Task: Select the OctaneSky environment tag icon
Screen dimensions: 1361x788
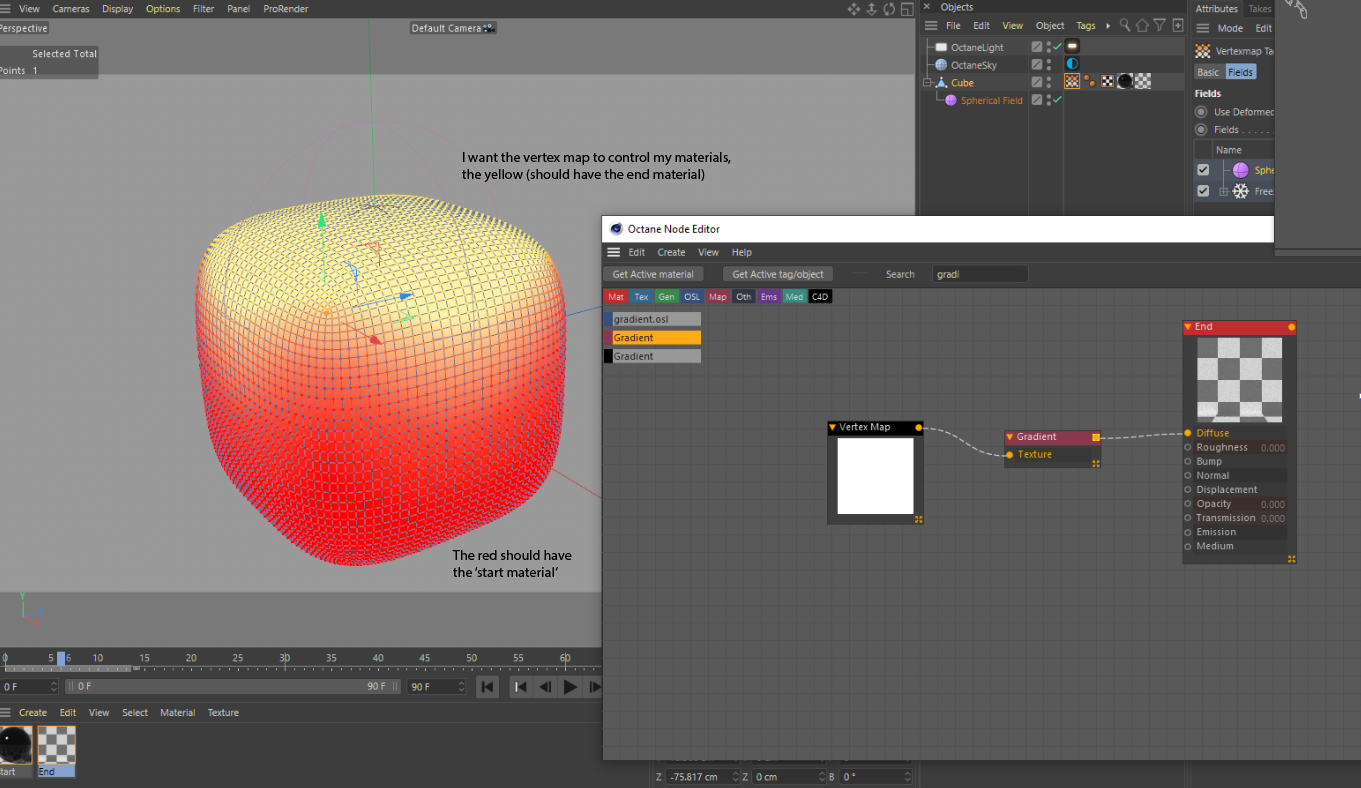Action: 1072,65
